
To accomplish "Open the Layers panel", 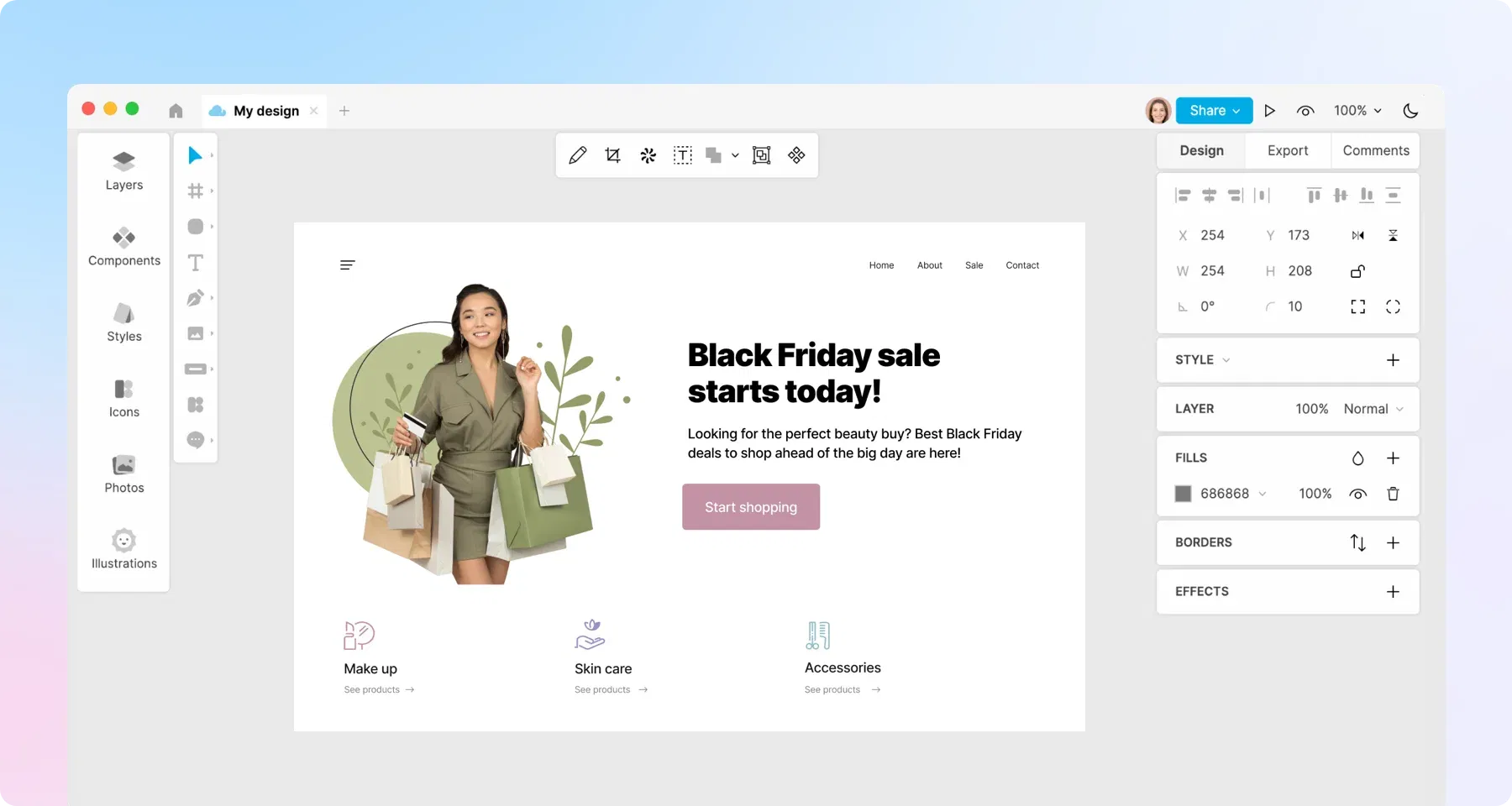I will (124, 171).
